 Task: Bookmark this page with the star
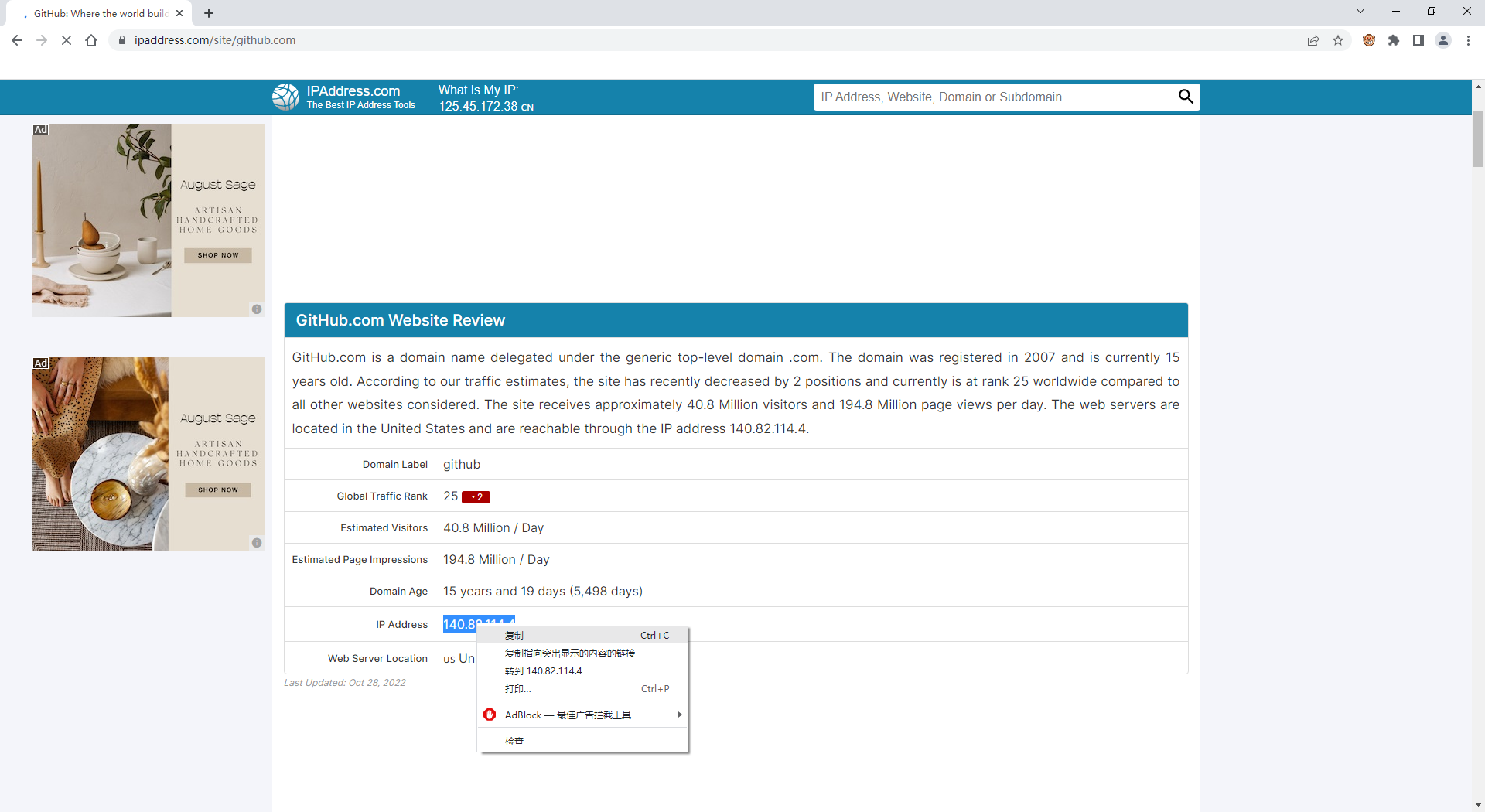point(1338,40)
